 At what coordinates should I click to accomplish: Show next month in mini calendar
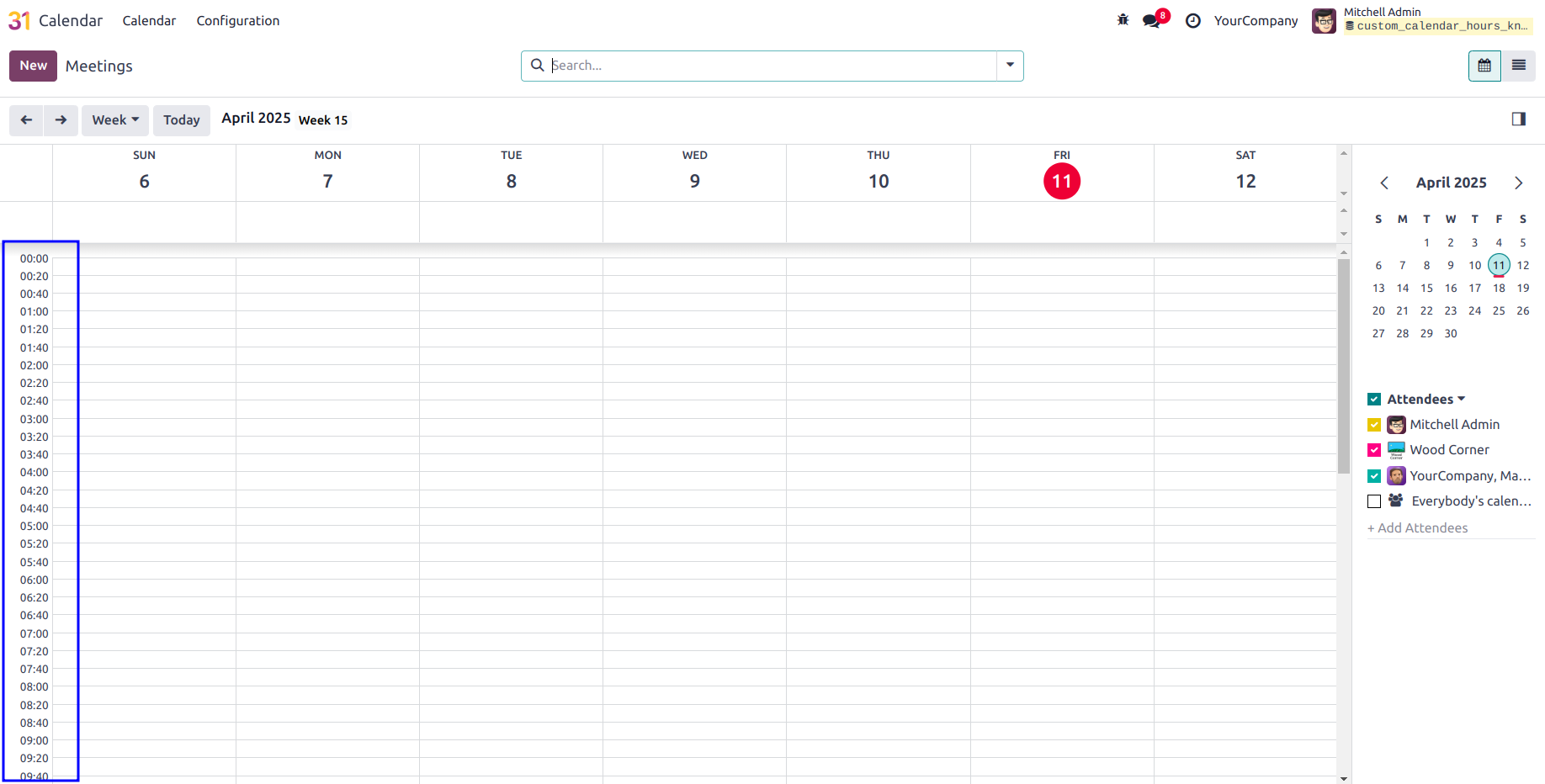tap(1518, 183)
